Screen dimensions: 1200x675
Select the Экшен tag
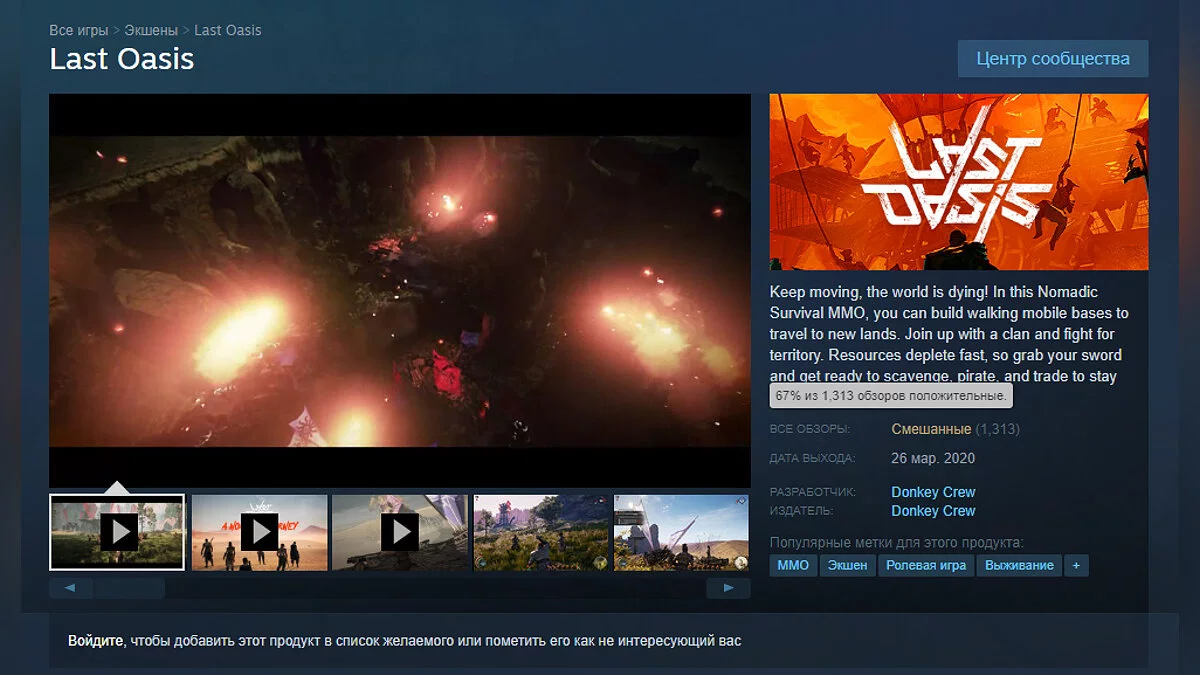point(847,565)
